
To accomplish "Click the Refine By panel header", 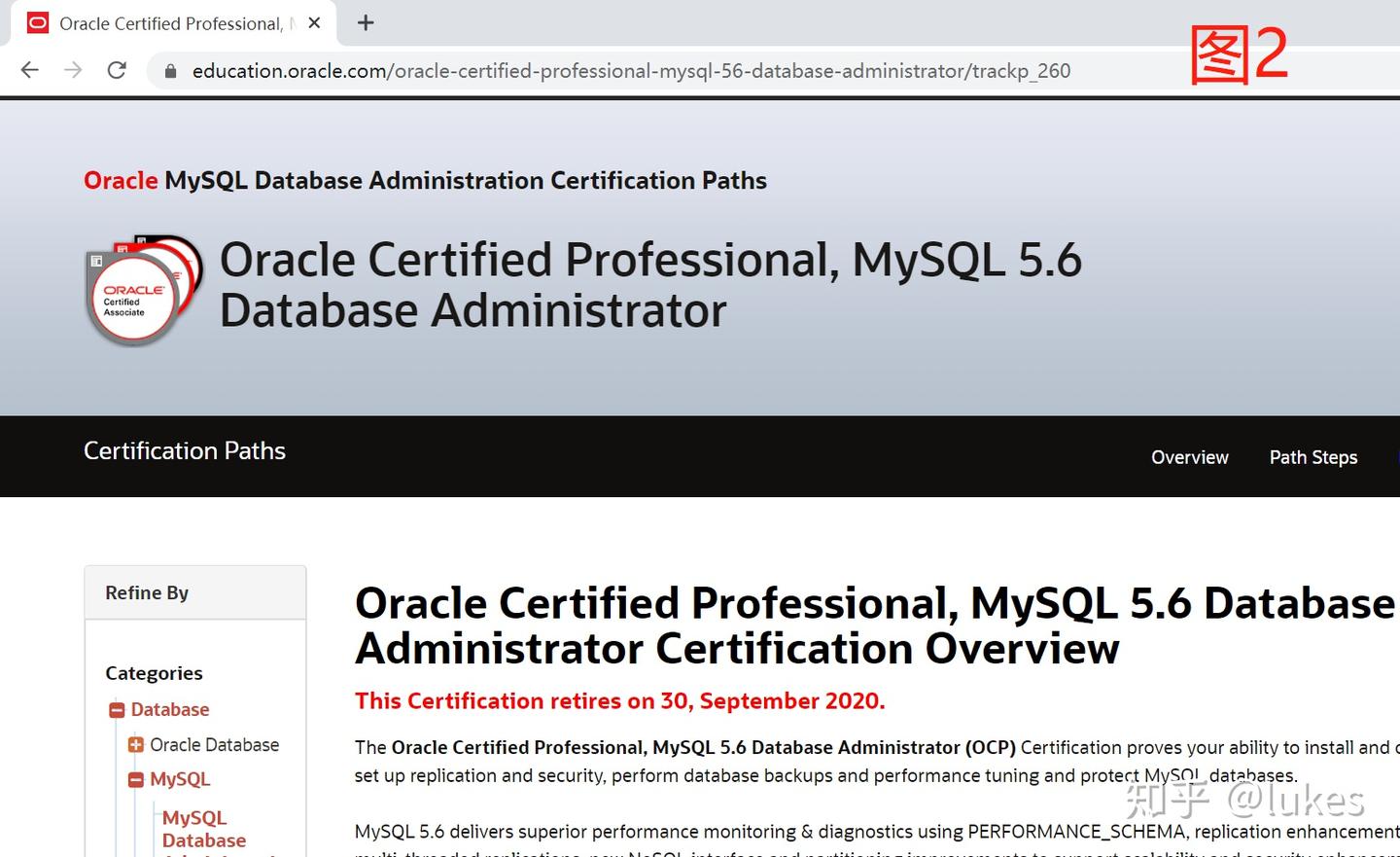I will pyautogui.click(x=146, y=592).
